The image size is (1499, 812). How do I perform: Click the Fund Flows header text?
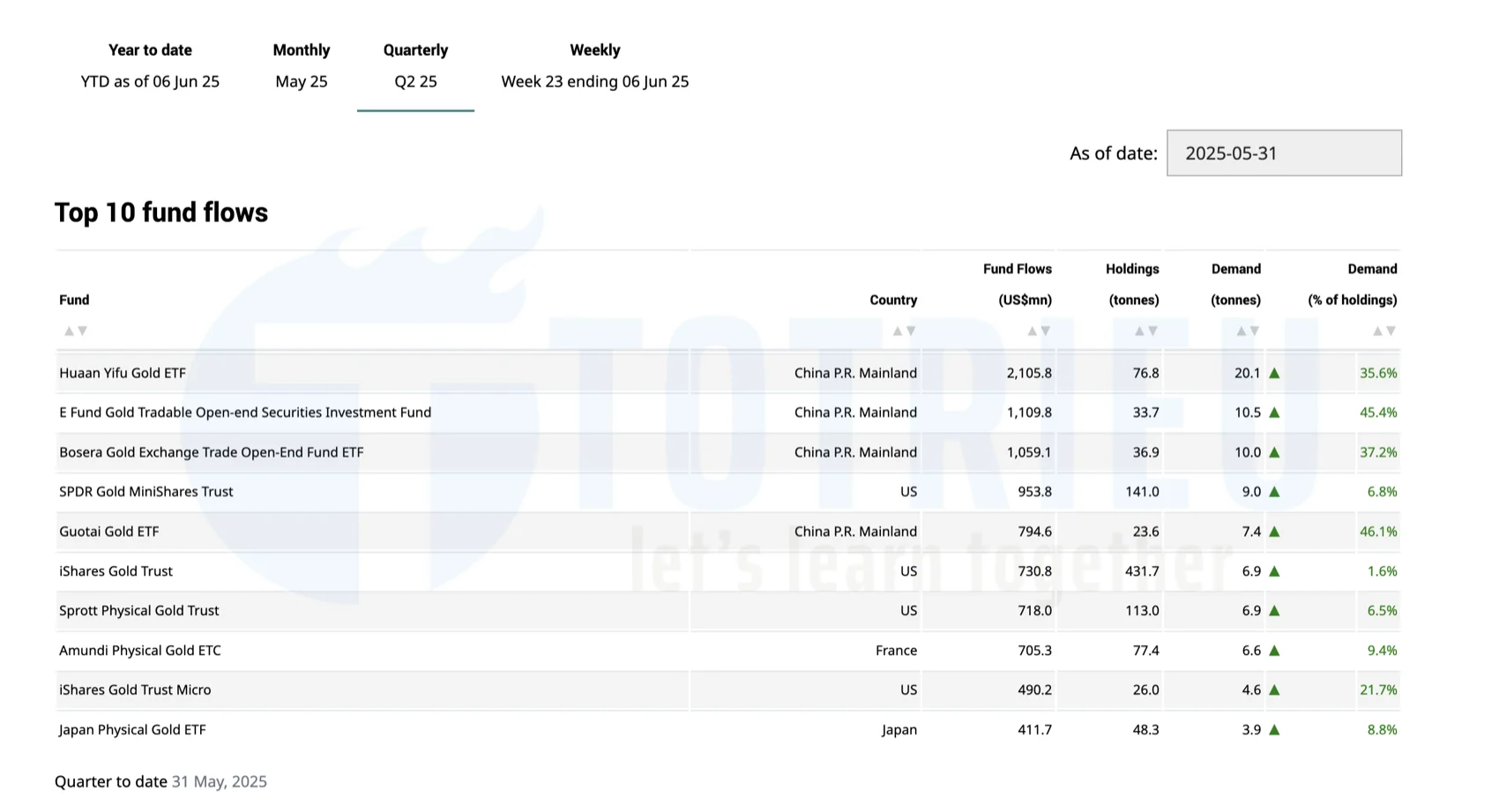point(1018,284)
